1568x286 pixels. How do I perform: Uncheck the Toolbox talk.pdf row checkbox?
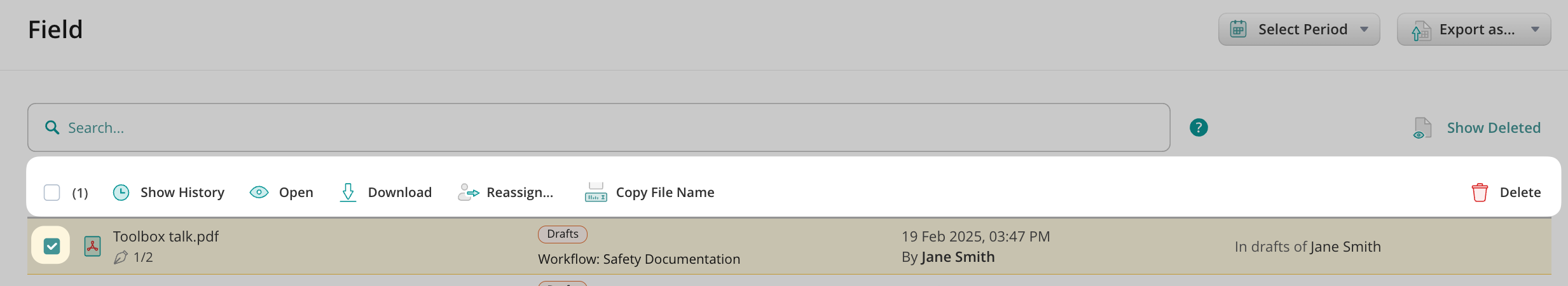52,246
